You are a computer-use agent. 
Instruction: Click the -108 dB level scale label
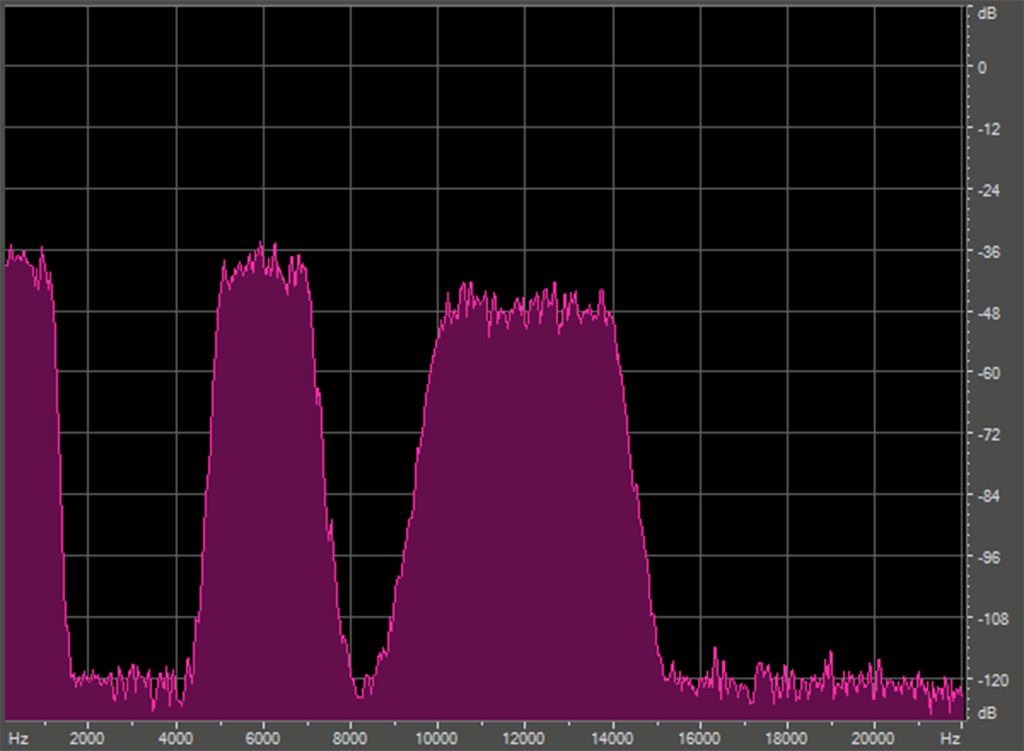(993, 619)
